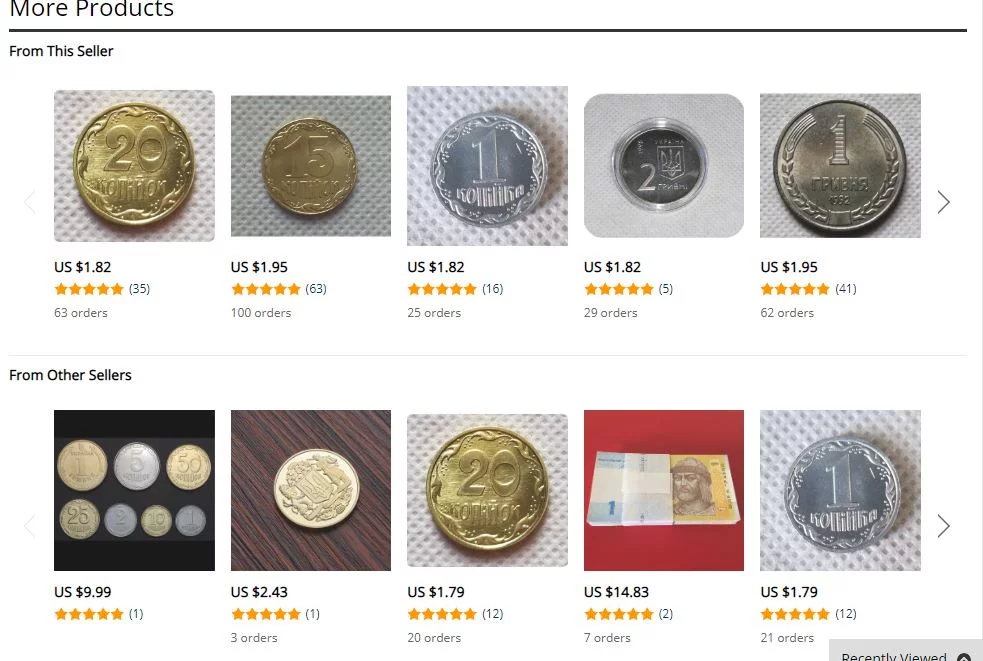Image resolution: width=983 pixels, height=661 pixels.
Task: Open the coin on dark wood thumbnail
Action: tap(311, 490)
